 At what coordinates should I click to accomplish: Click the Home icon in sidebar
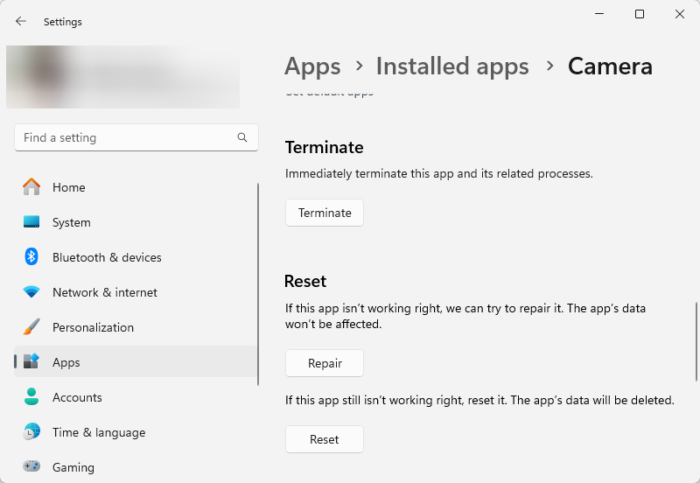point(32,187)
